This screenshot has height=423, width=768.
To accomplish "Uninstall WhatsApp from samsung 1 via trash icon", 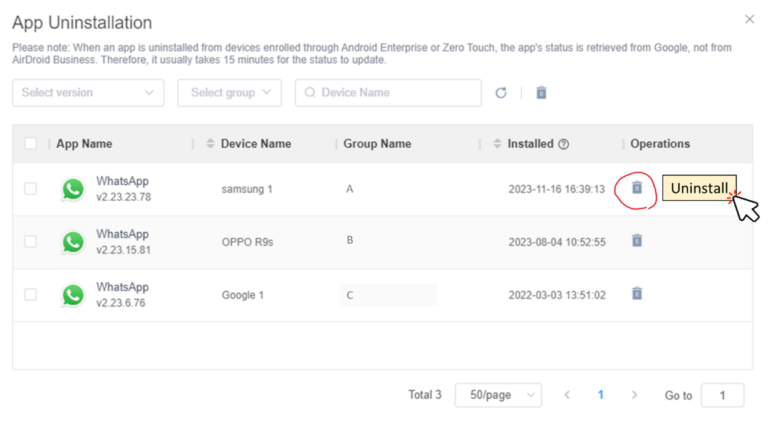I will pos(637,188).
